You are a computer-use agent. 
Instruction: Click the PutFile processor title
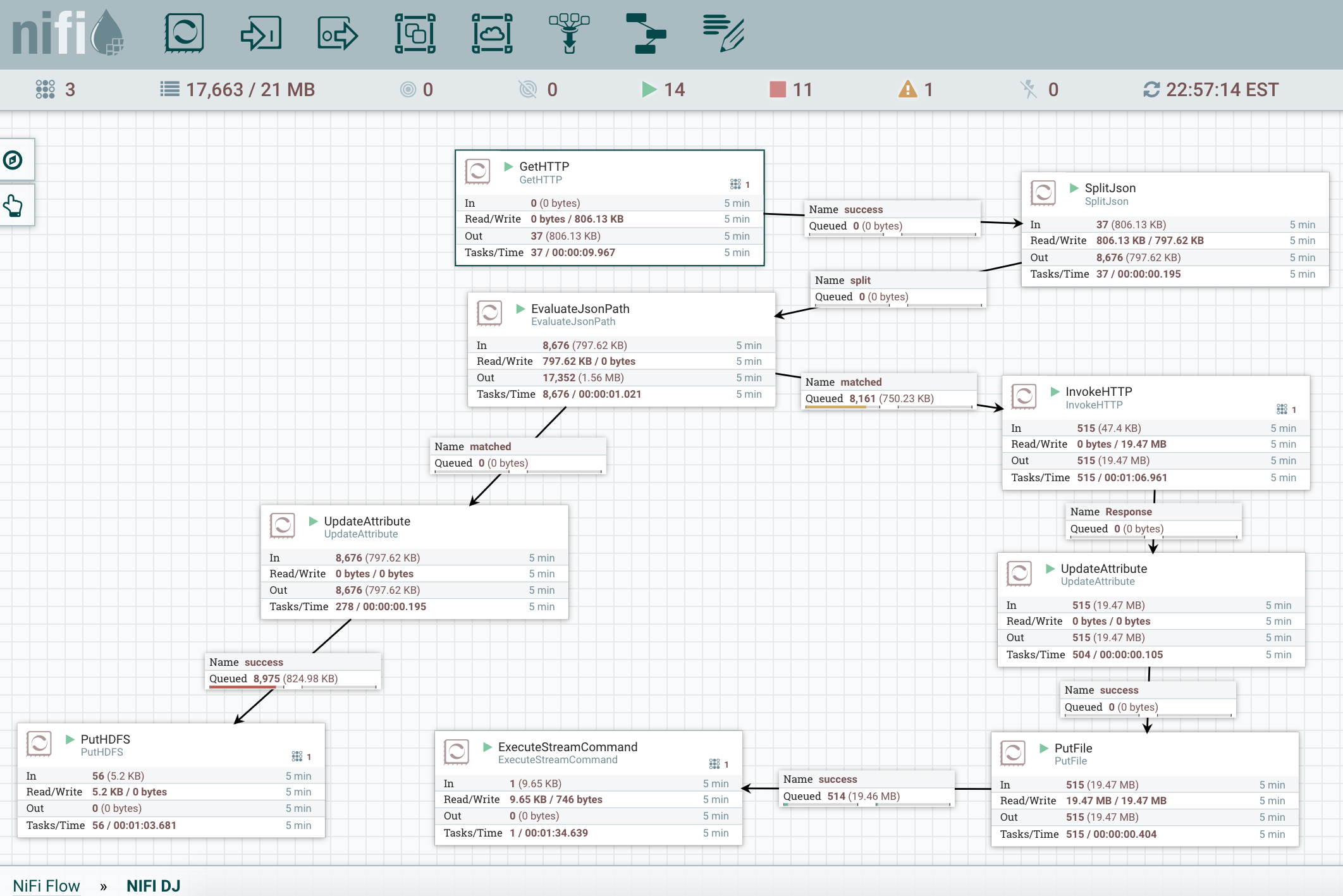pos(1074,748)
